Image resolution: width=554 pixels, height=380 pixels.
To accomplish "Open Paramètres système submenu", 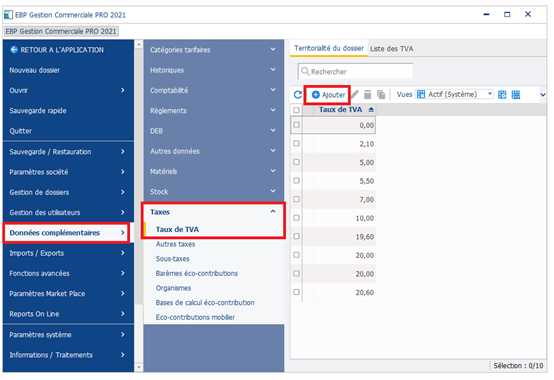I will pos(68,334).
